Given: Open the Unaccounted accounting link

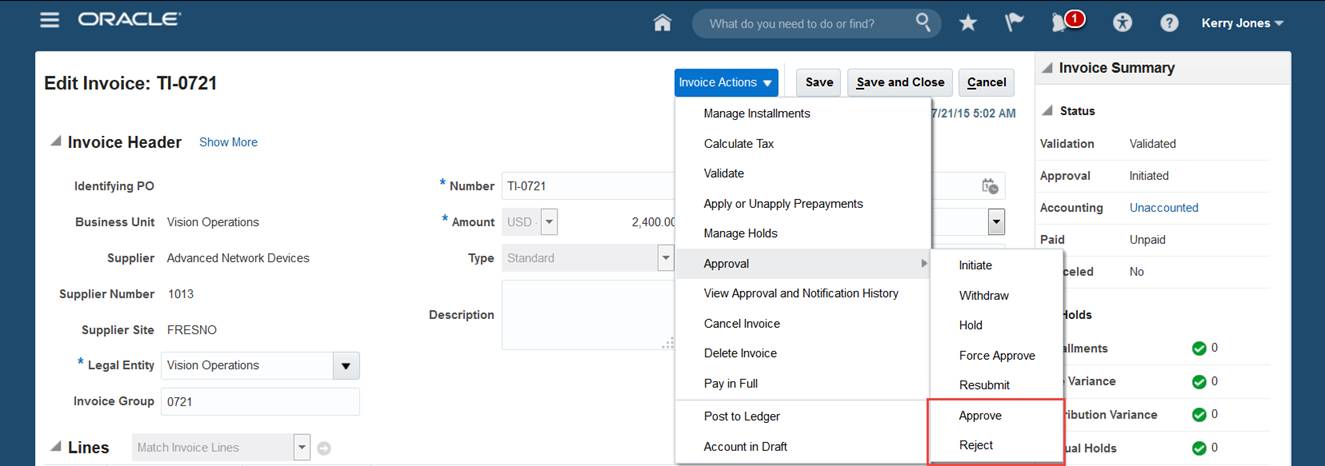Looking at the screenshot, I should click(1164, 208).
